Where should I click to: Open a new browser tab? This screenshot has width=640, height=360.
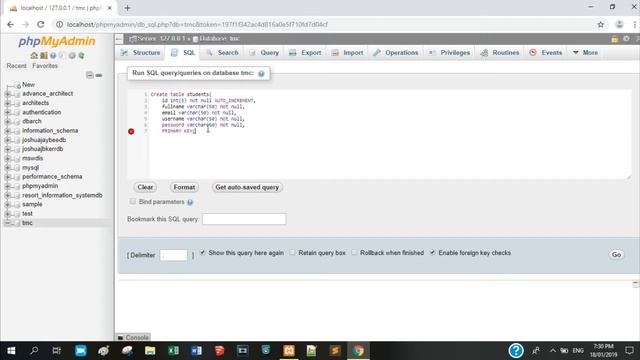[127, 8]
